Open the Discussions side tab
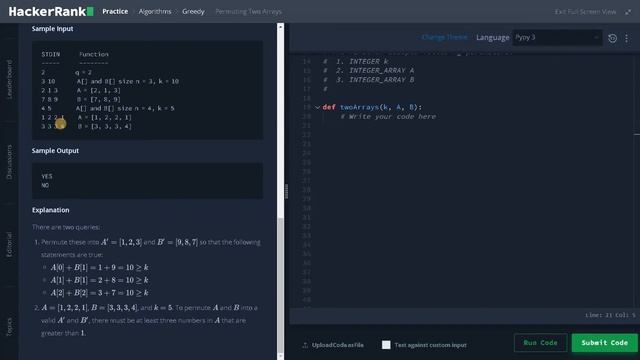 coord(9,162)
